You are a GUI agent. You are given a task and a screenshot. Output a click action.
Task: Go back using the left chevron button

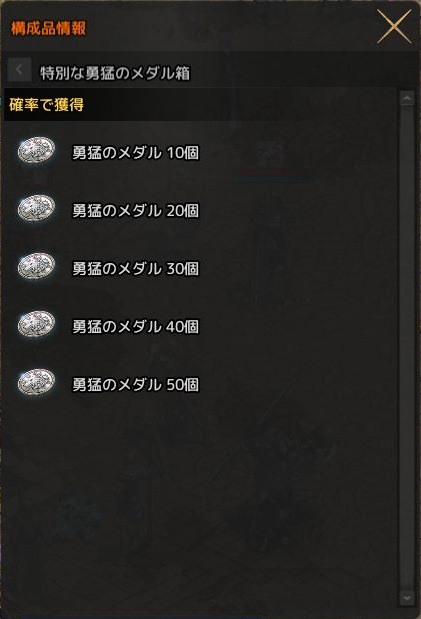point(19,70)
